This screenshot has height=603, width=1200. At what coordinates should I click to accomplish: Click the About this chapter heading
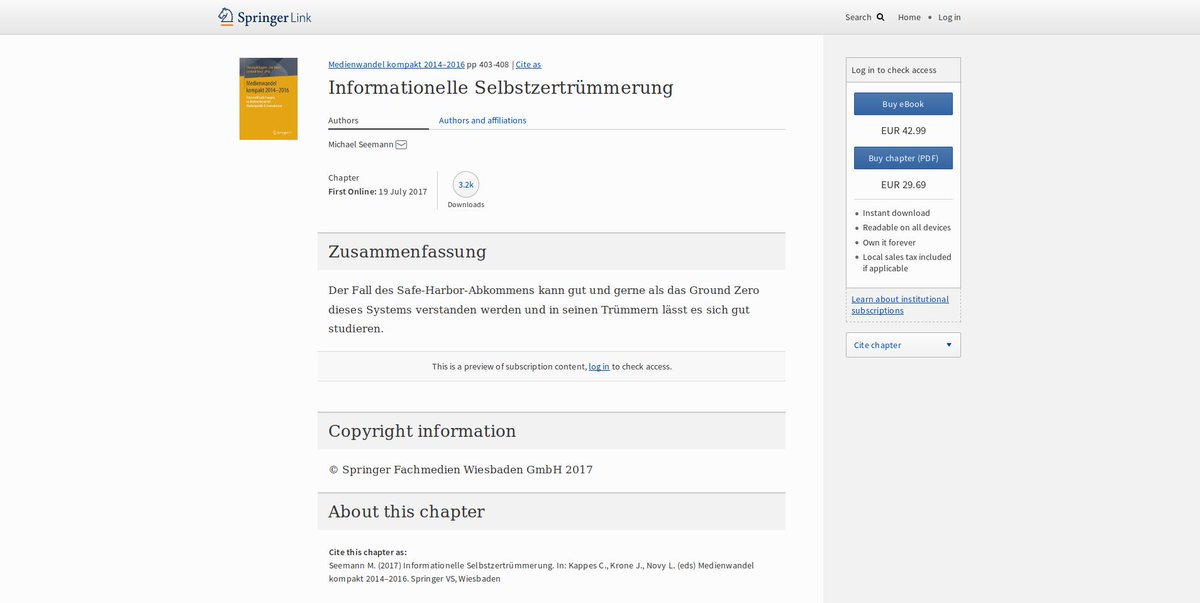click(406, 512)
